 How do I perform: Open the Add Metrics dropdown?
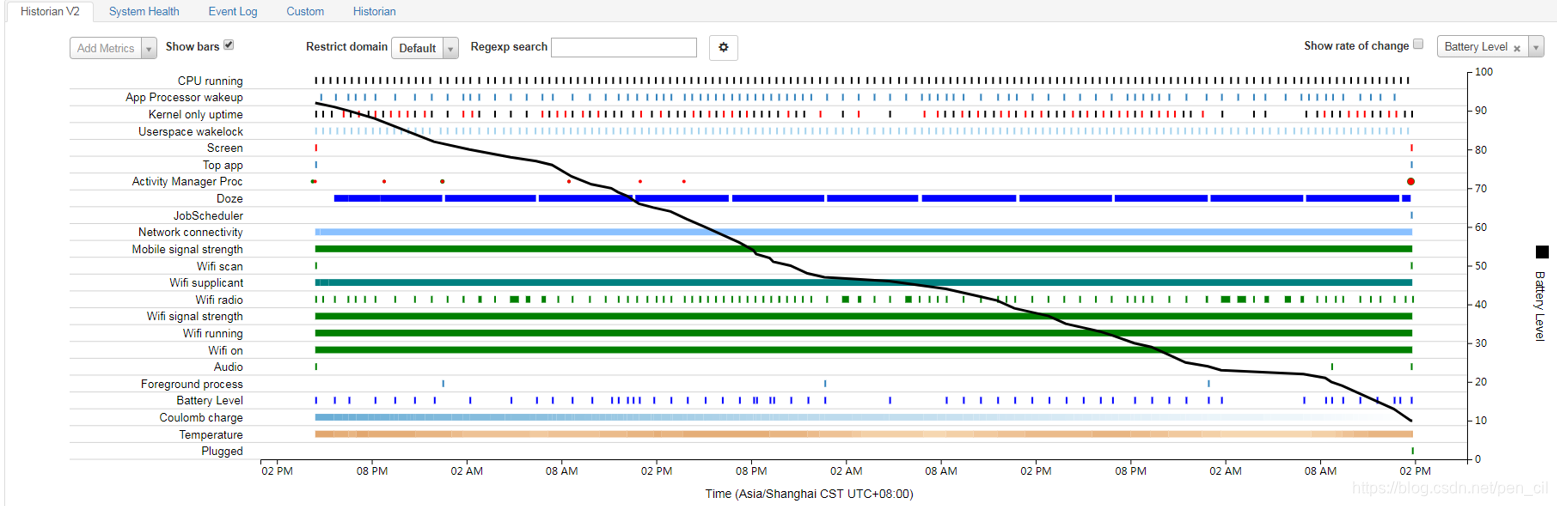(113, 48)
